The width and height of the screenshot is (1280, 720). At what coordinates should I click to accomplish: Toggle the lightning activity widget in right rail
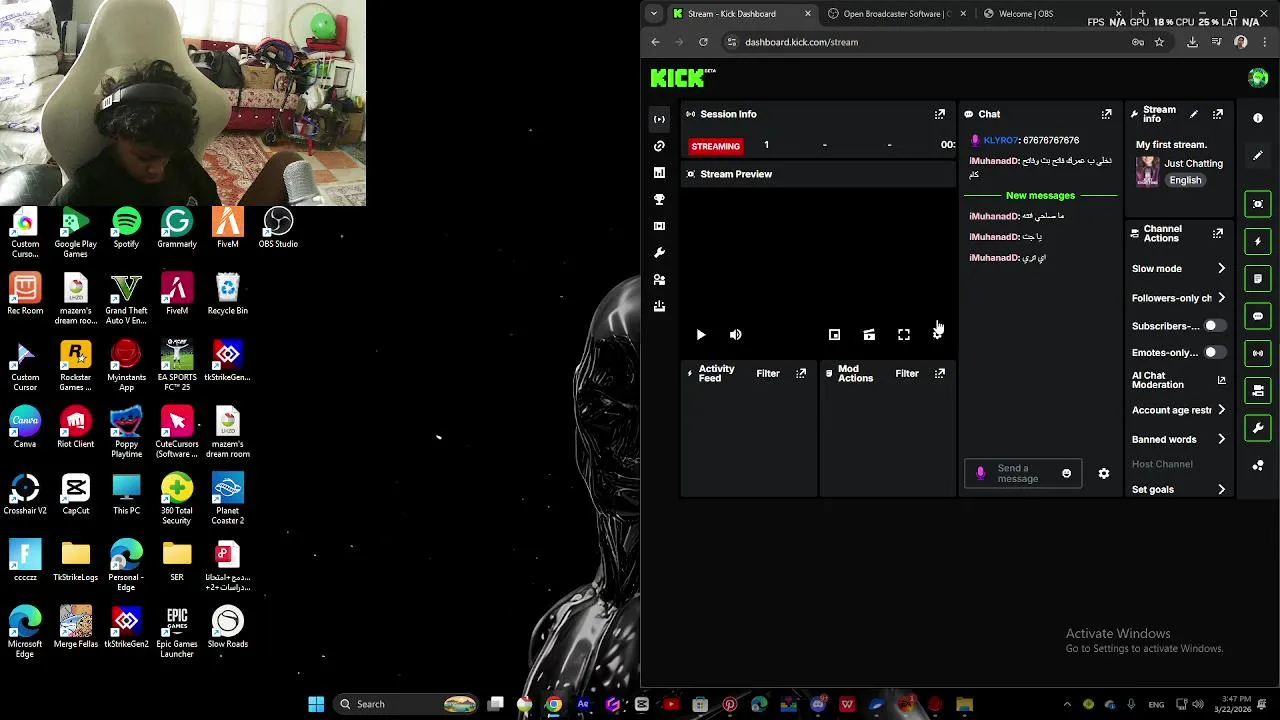click(1258, 241)
